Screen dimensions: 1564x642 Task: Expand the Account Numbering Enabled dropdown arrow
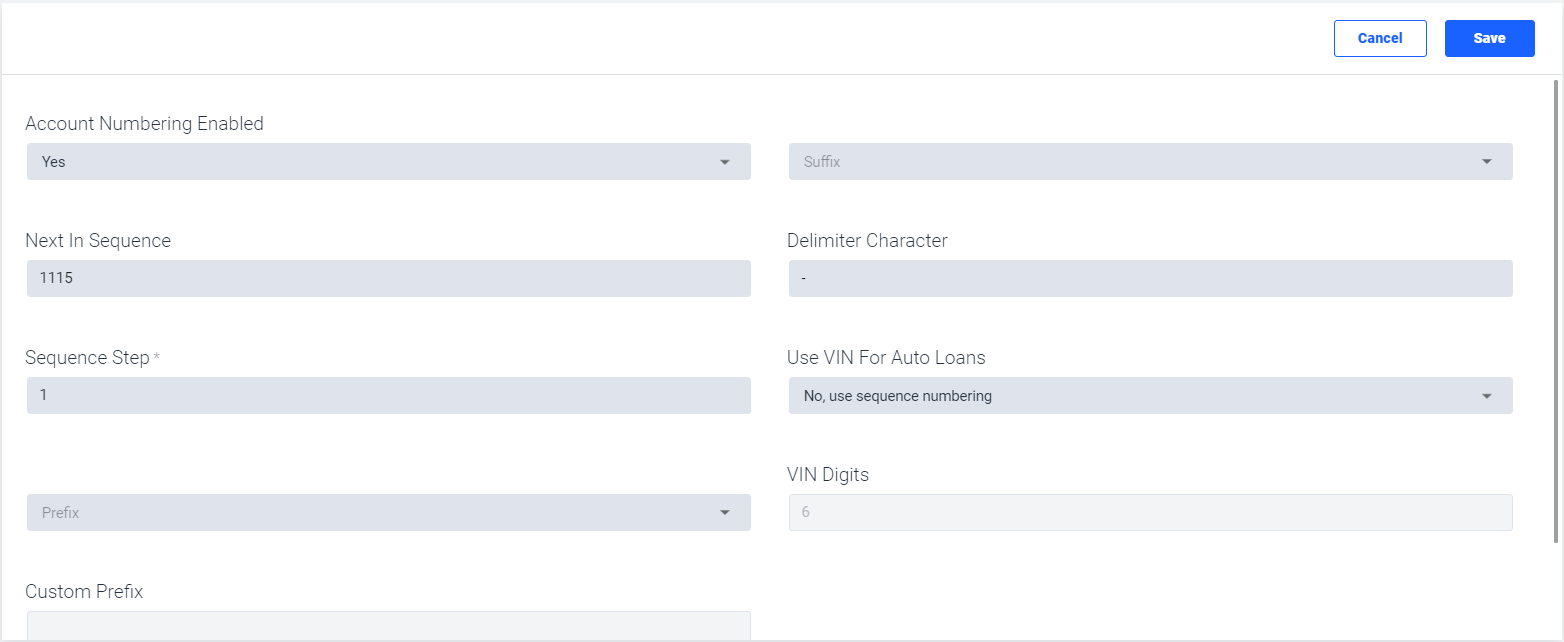(x=725, y=162)
